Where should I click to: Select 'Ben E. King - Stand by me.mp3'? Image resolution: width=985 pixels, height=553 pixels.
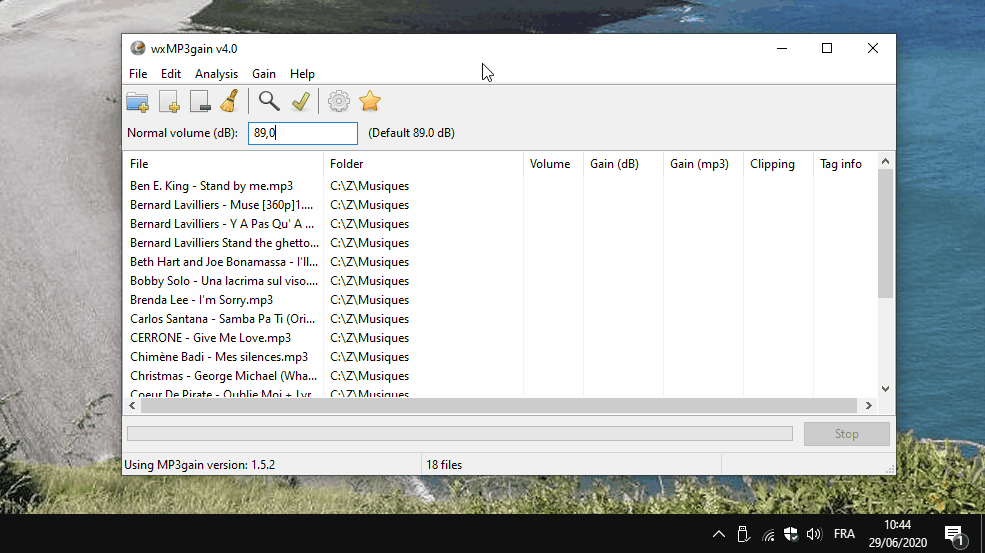coord(212,186)
